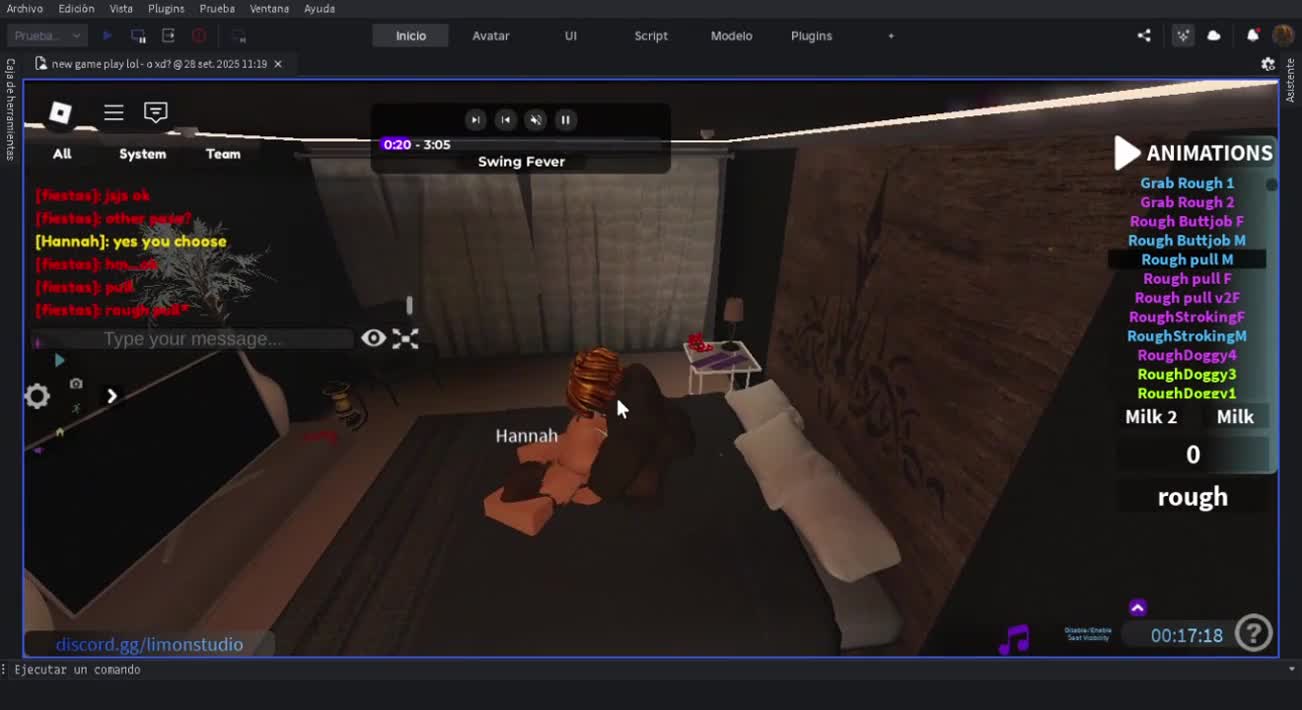Viewport: 1302px width, 710px height.
Task: Switch to the Script tab
Action: pyautogui.click(x=650, y=36)
